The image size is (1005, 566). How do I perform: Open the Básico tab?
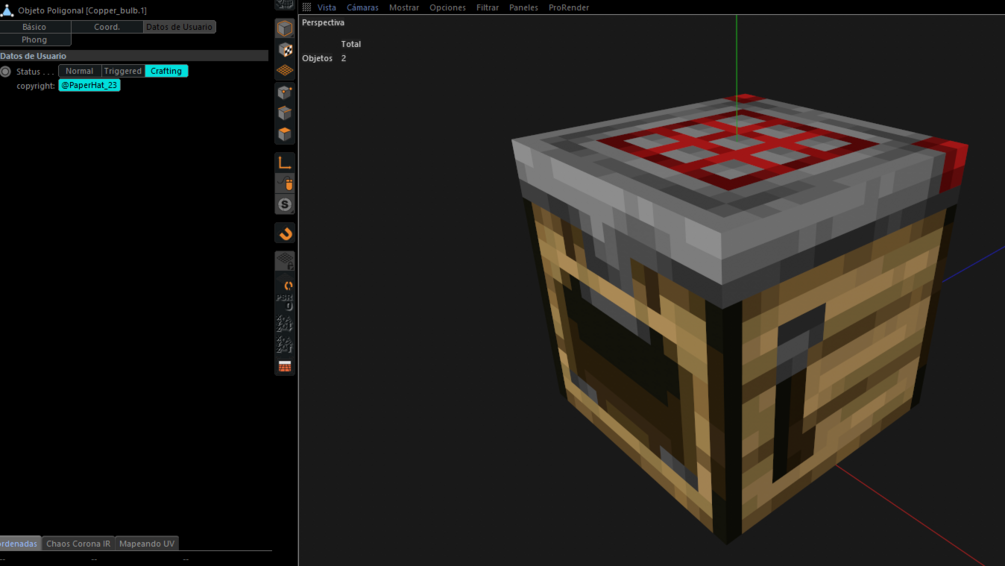coord(35,27)
